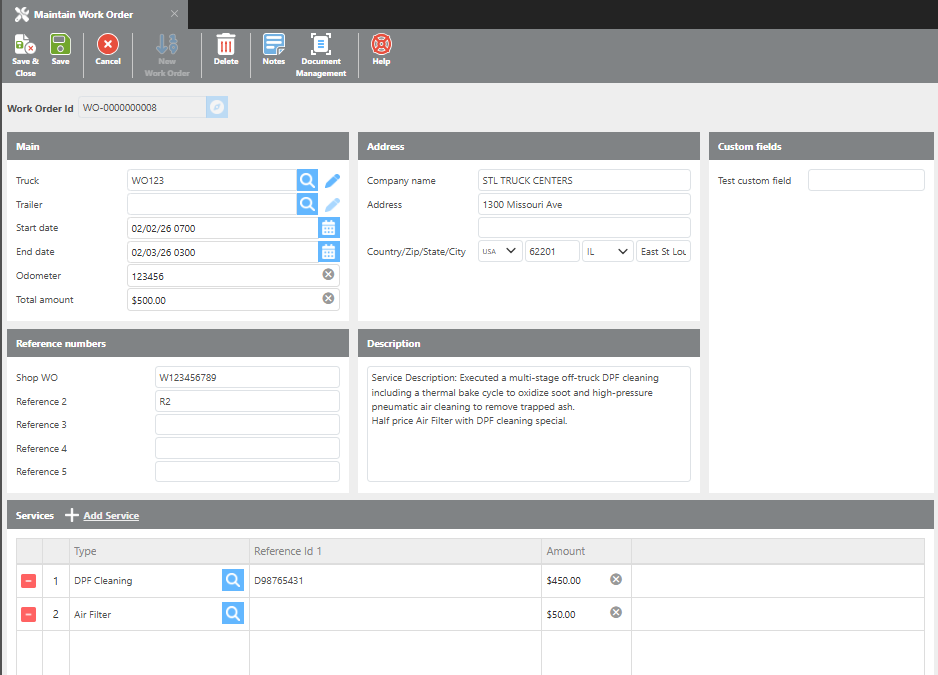
Task: Expand the State dropdown showing IL
Action: tap(608, 252)
